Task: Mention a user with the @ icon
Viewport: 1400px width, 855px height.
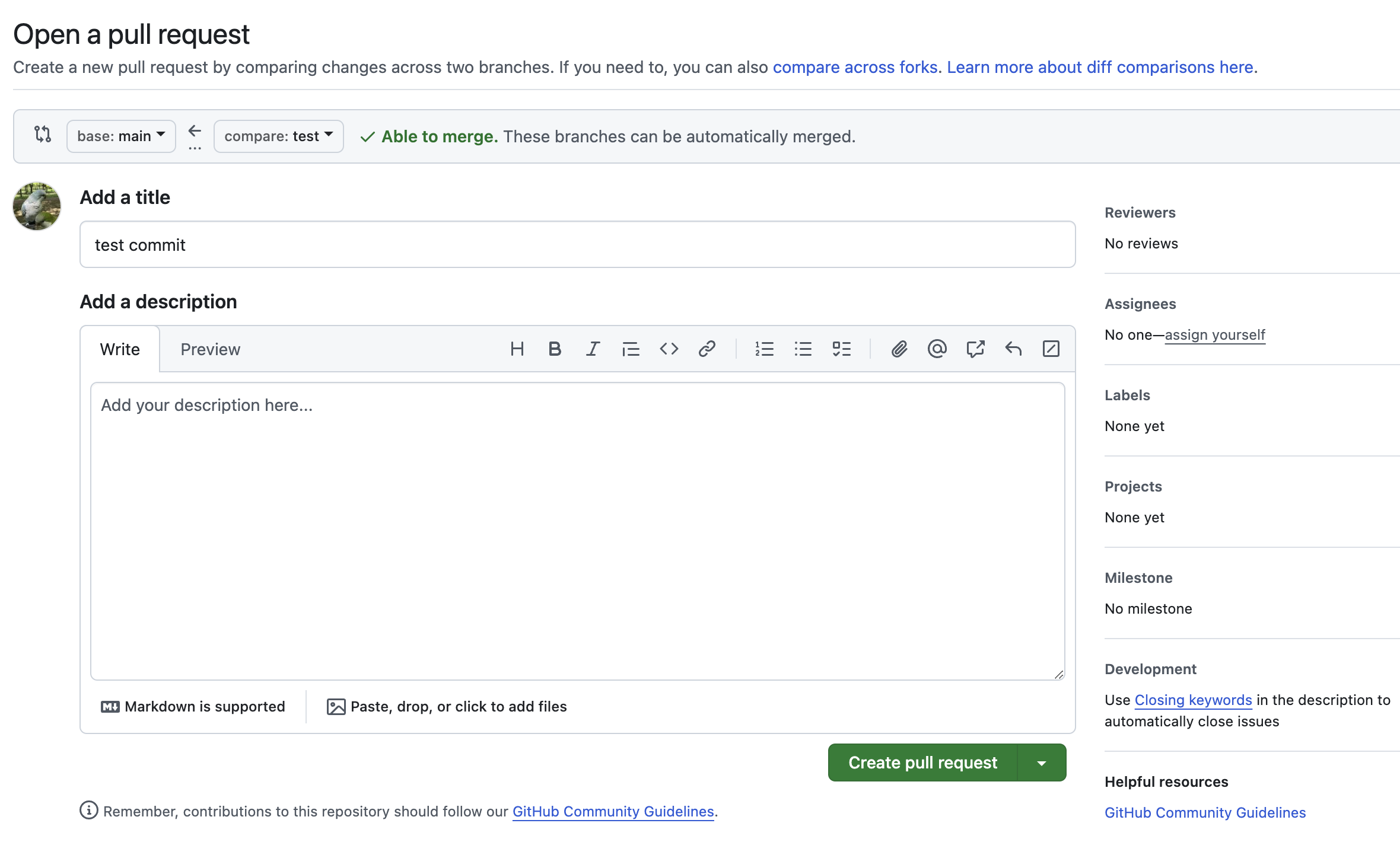Action: point(937,349)
